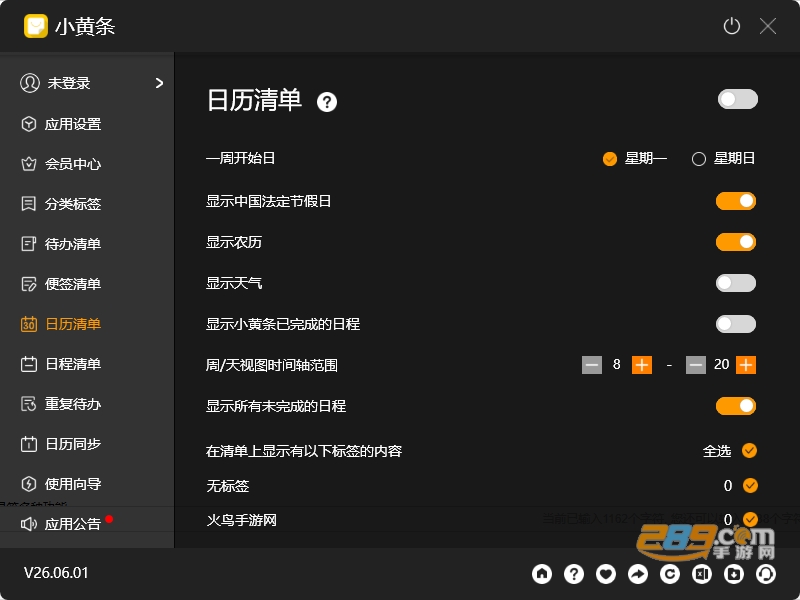This screenshot has width=800, height=600.
Task: Click the heart favorite icon in the bottom bar
Action: click(x=606, y=574)
